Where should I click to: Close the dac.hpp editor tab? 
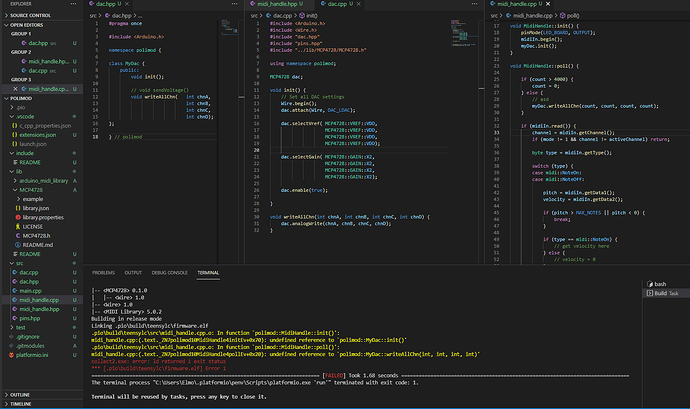tap(127, 4)
